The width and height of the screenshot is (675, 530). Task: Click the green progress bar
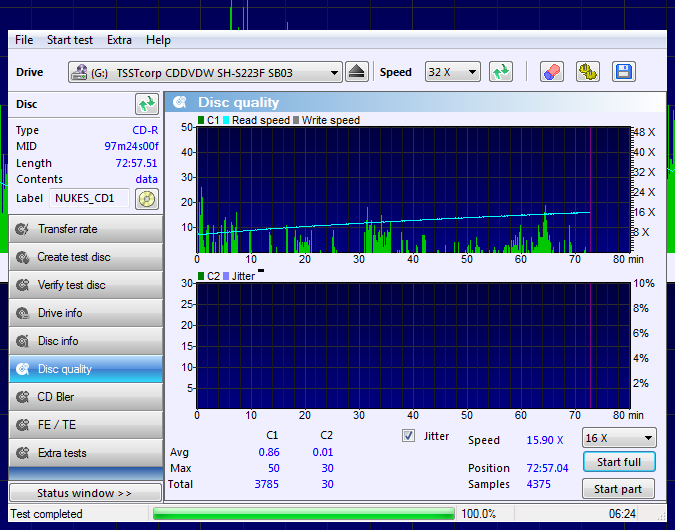(x=304, y=514)
